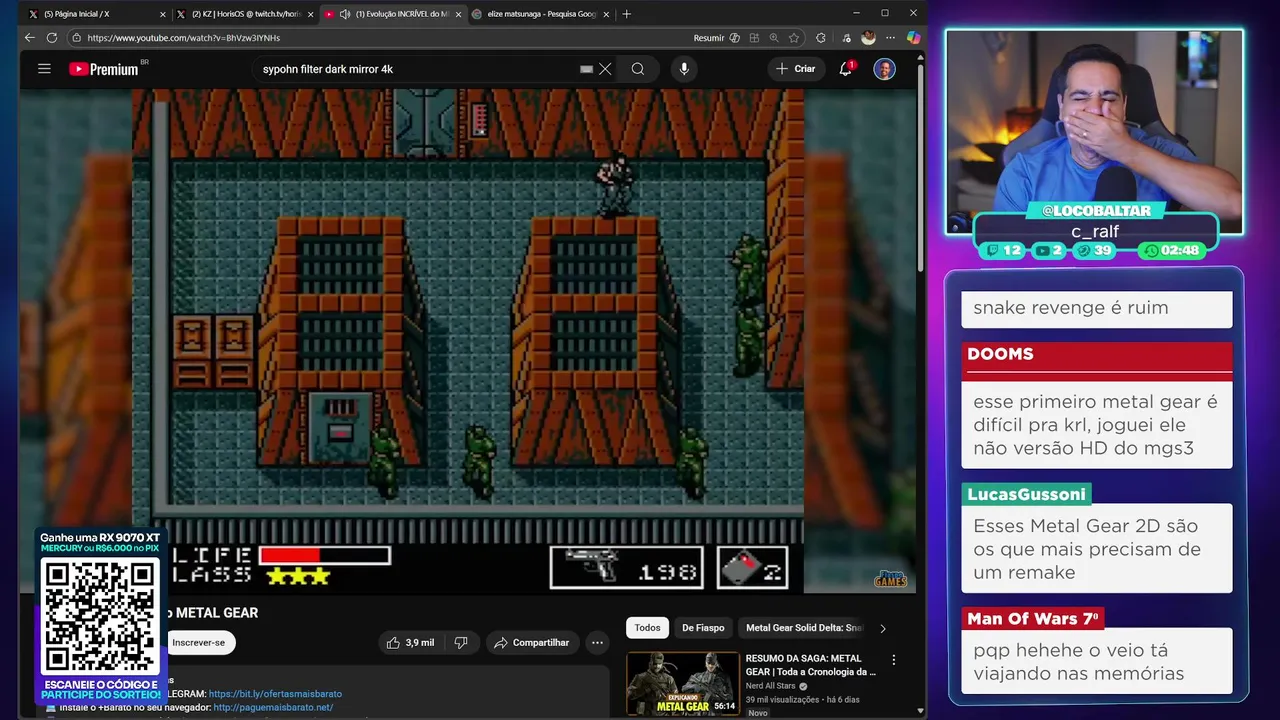
Task: Open the bit.ly/ofertasmaisbarato link
Action: click(275, 693)
